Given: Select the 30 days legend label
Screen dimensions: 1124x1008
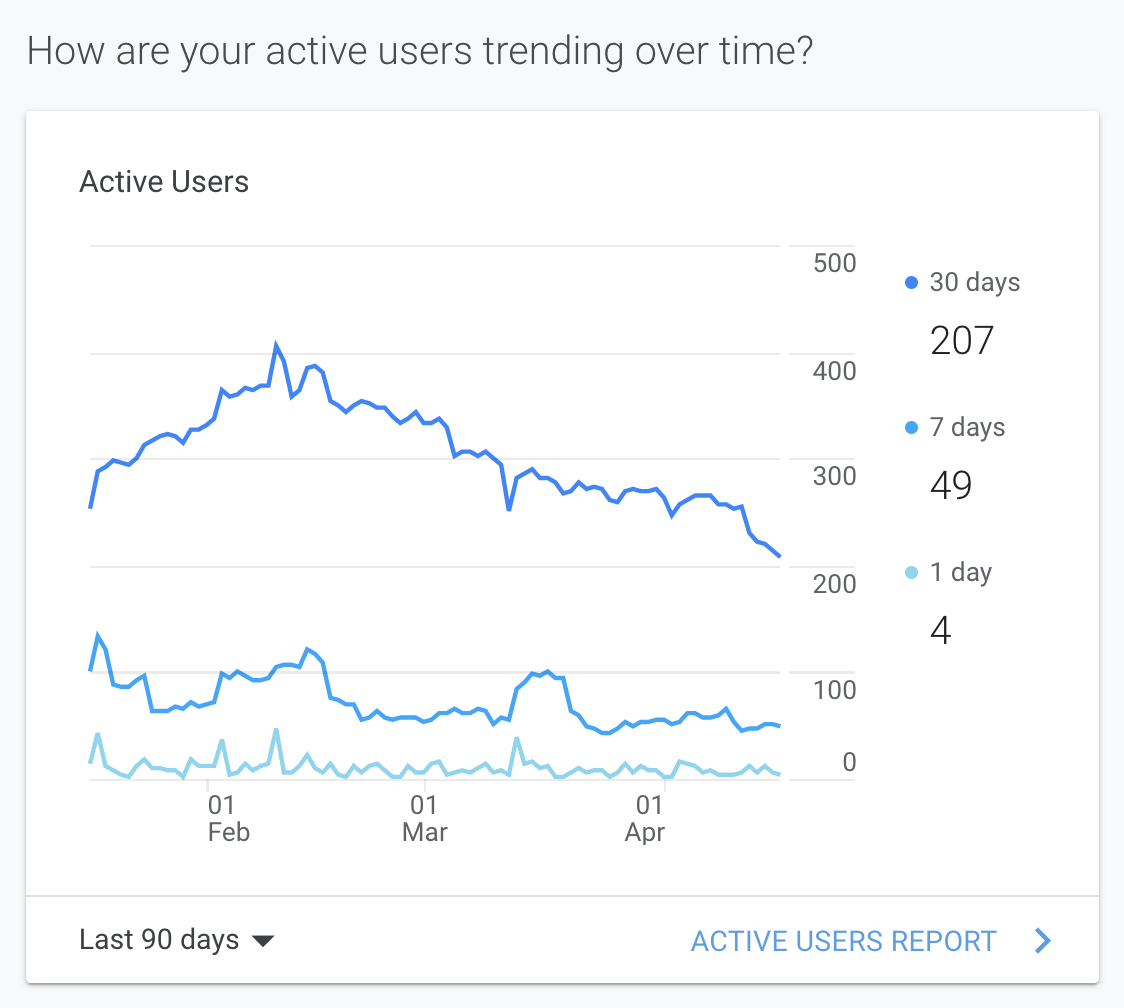Looking at the screenshot, I should [975, 282].
